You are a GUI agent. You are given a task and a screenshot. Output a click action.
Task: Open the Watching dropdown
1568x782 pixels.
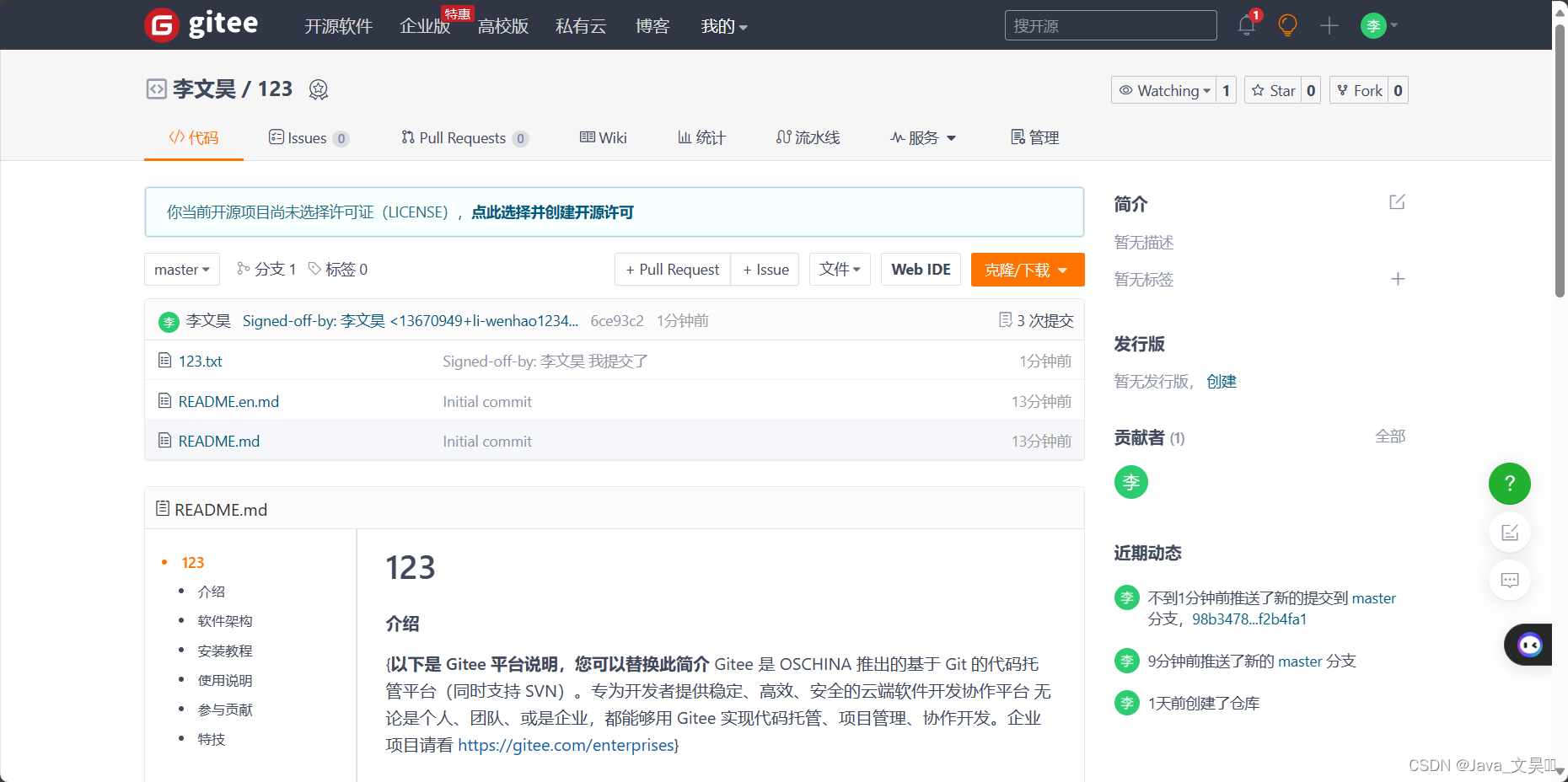click(x=1163, y=90)
